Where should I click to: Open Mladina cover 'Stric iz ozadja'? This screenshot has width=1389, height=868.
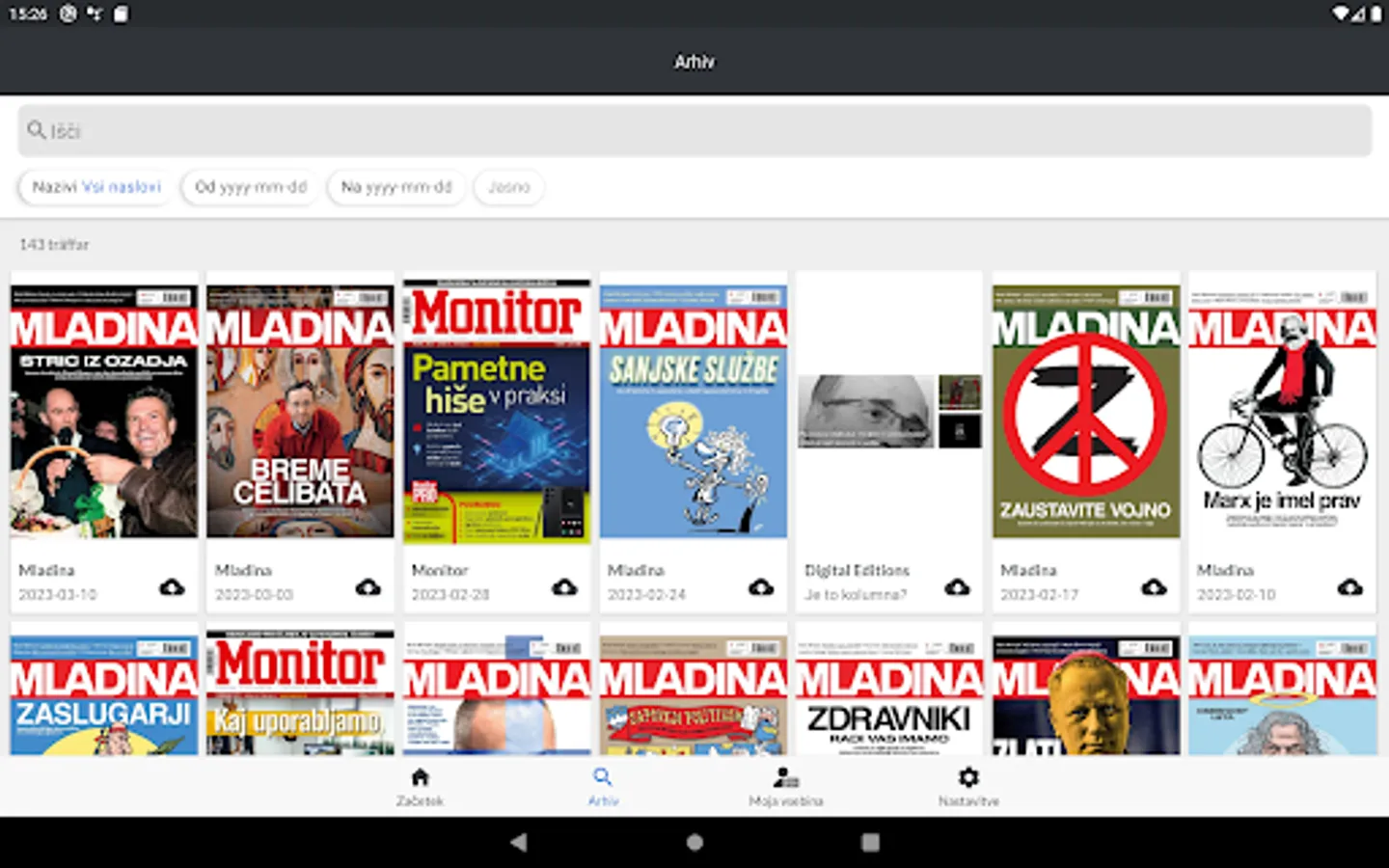click(104, 411)
